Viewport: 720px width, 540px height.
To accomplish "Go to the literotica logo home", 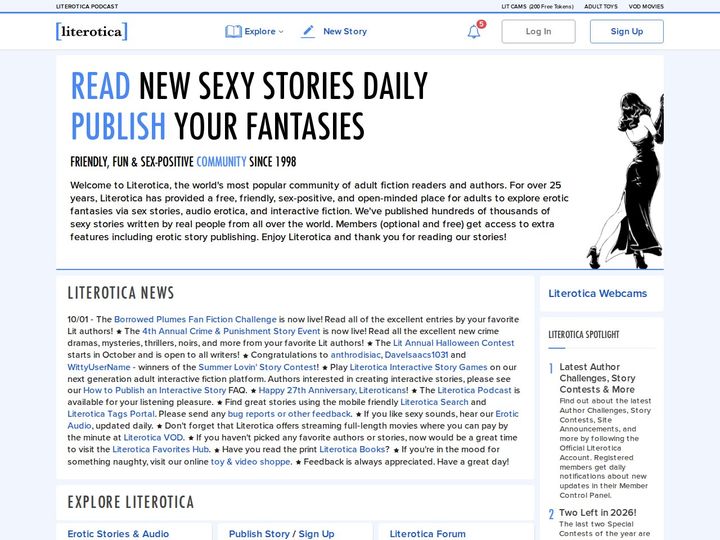I will pyautogui.click(x=91, y=31).
